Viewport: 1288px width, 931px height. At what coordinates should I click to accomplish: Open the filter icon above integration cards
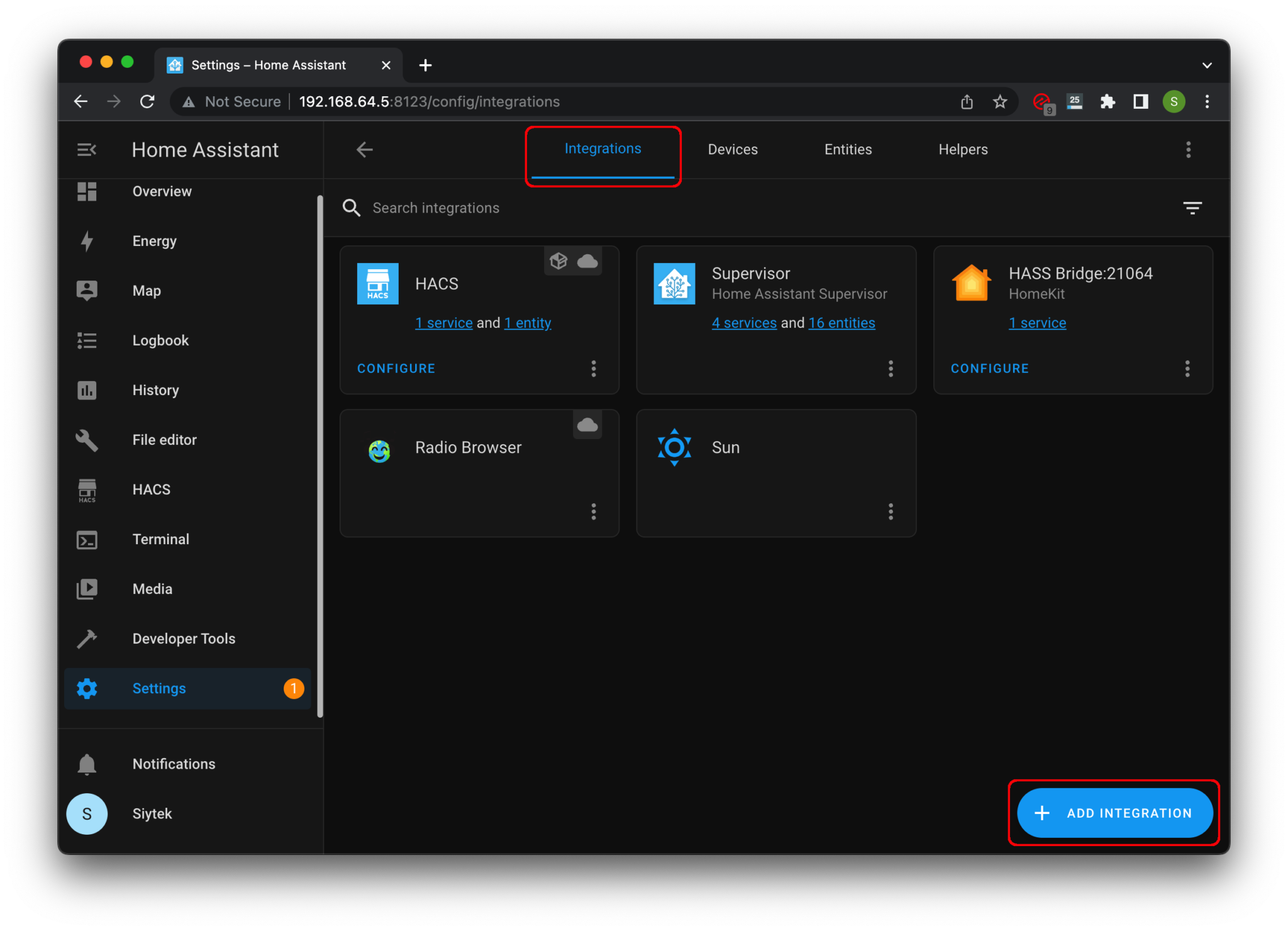[1192, 208]
